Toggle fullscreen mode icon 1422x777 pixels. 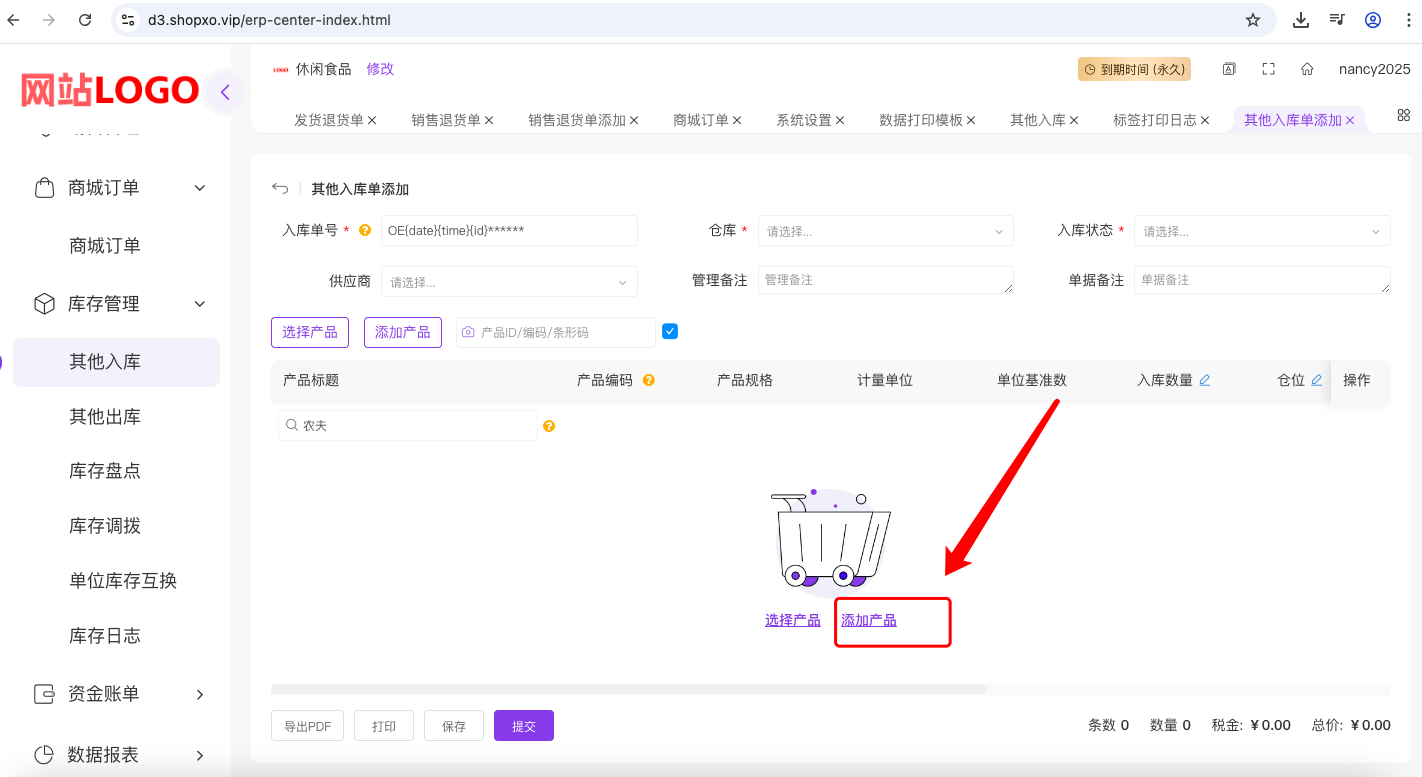(1269, 69)
